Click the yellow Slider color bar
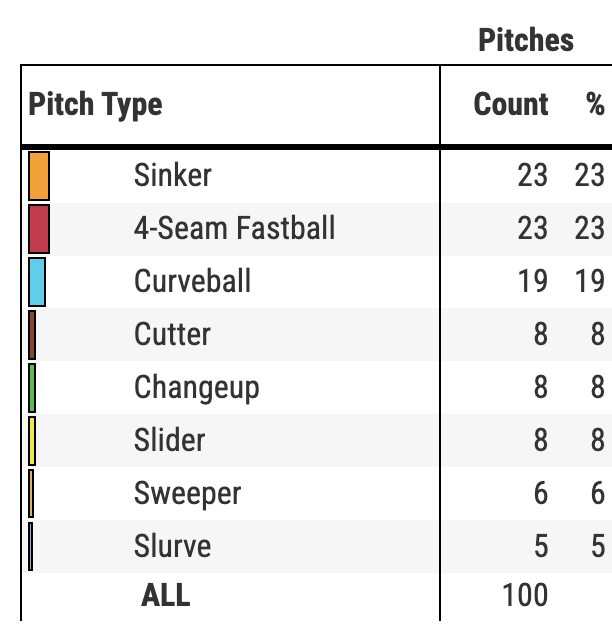The height and width of the screenshot is (624, 612). (32, 440)
